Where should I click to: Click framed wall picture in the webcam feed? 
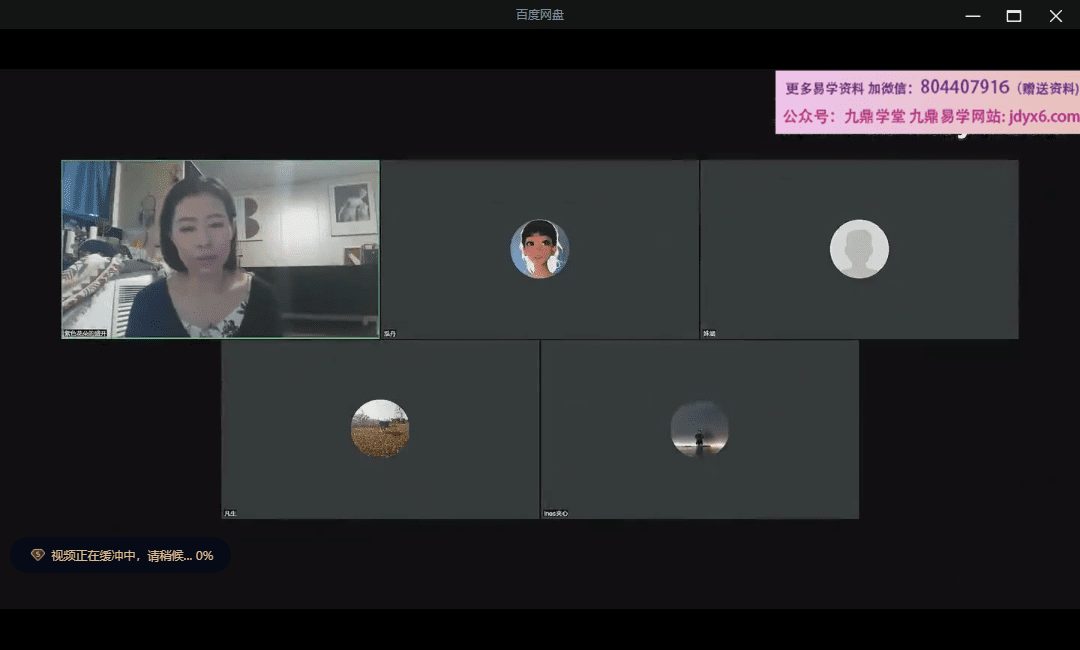[x=353, y=207]
